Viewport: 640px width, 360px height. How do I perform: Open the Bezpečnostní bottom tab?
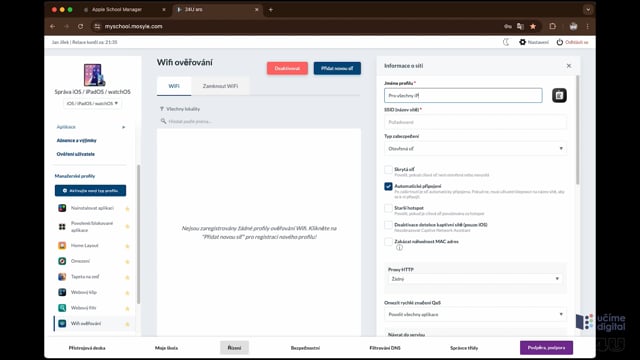[x=305, y=348]
